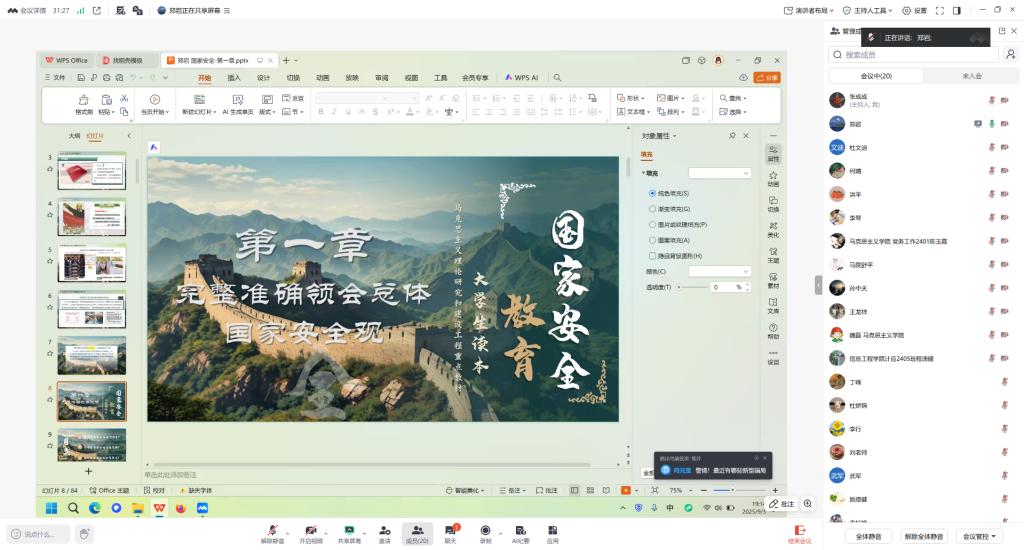
Task: Open WPS Office from Windows taskbar
Action: [159, 508]
